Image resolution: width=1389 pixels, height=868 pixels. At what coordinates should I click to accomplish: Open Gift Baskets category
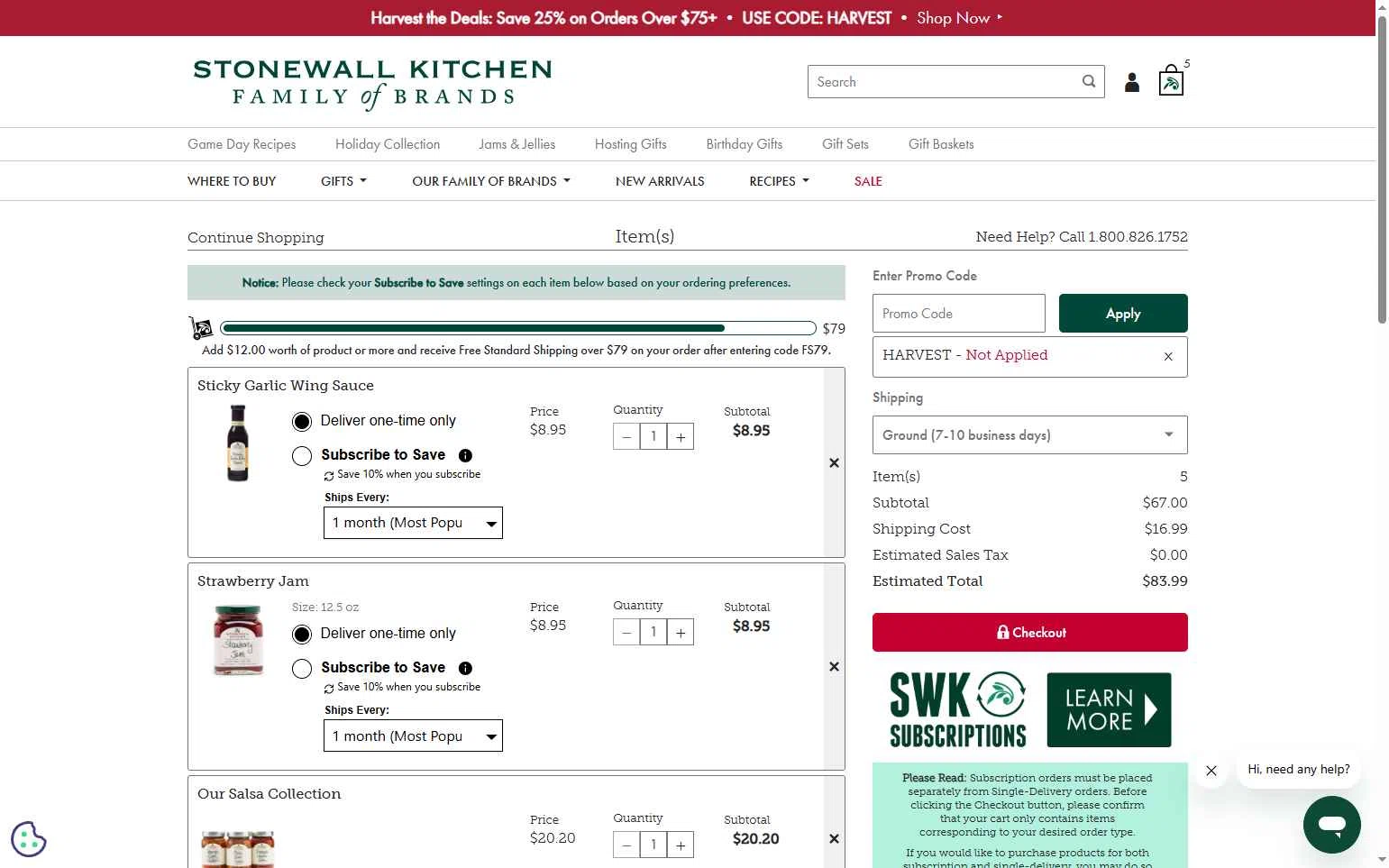coord(941,144)
